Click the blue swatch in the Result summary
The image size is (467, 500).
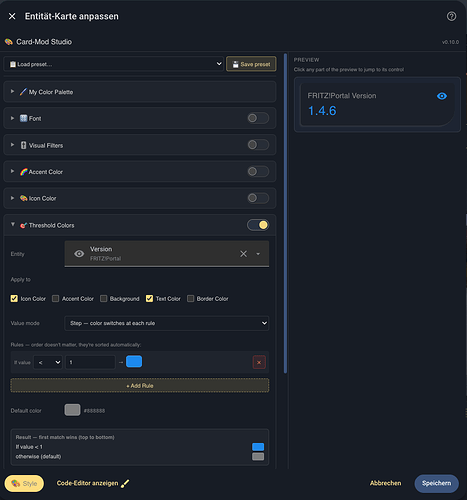(x=258, y=447)
